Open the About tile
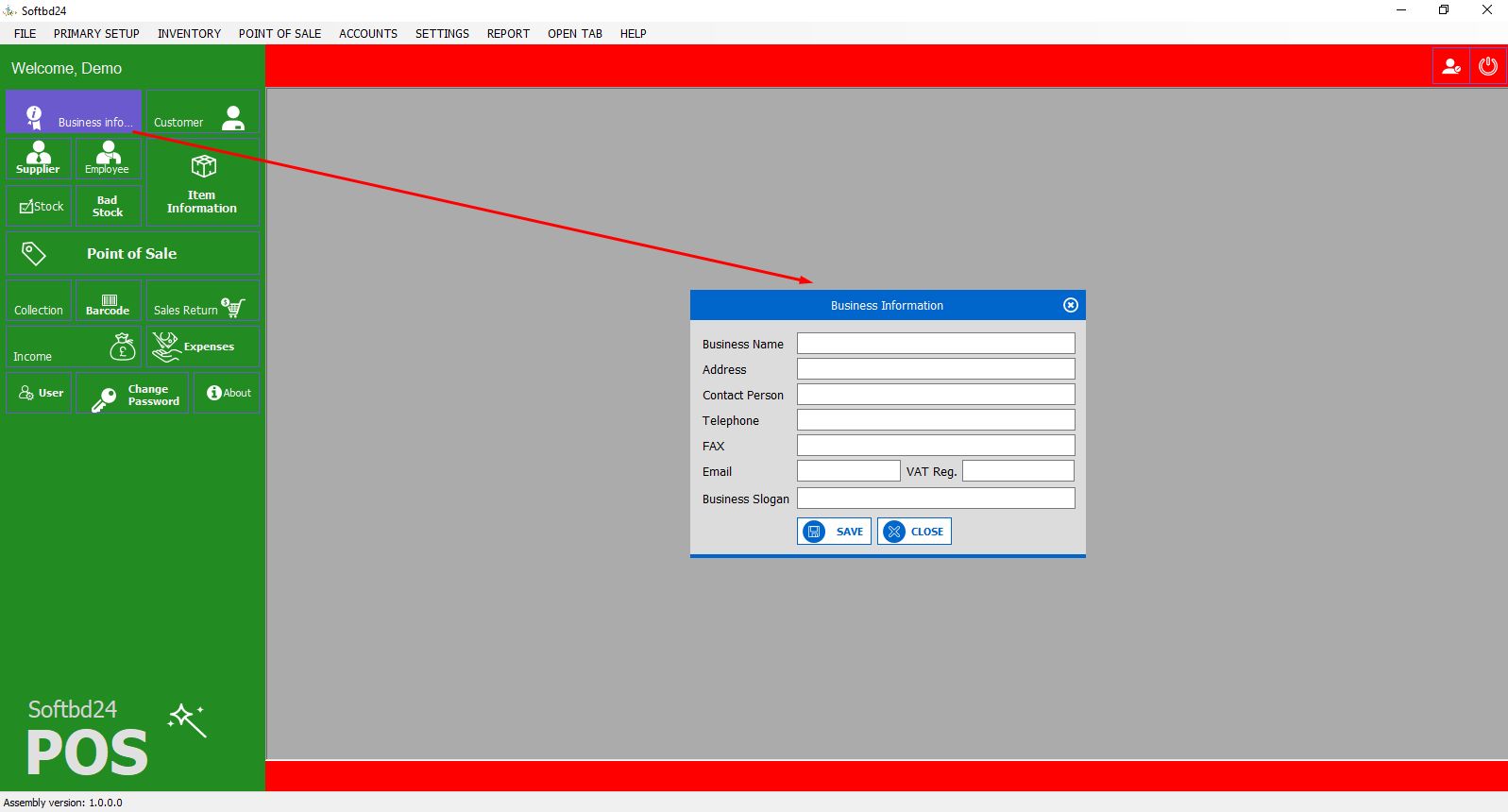The width and height of the screenshot is (1508, 812). [227, 393]
